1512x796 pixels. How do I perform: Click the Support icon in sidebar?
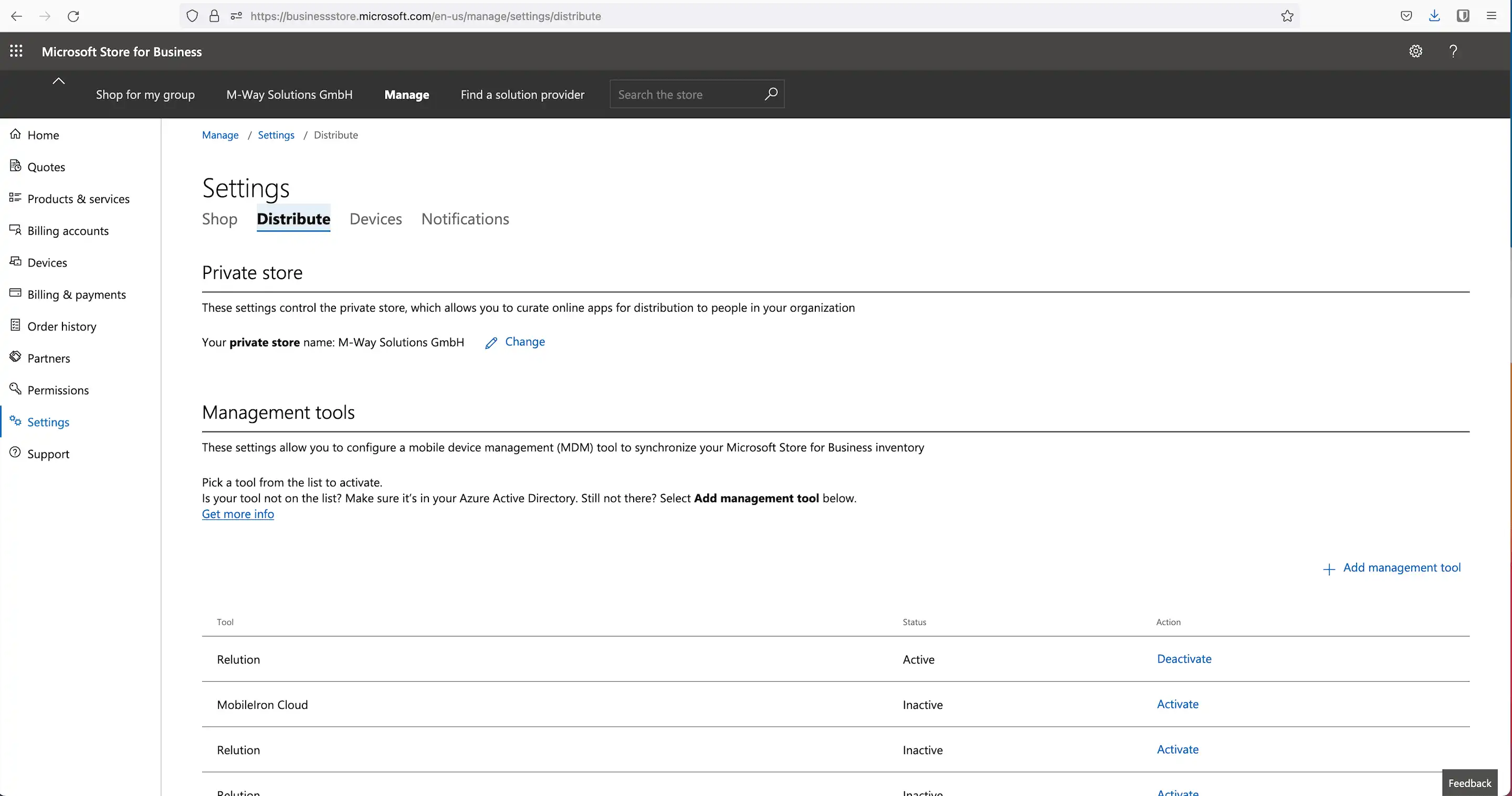tap(15, 452)
